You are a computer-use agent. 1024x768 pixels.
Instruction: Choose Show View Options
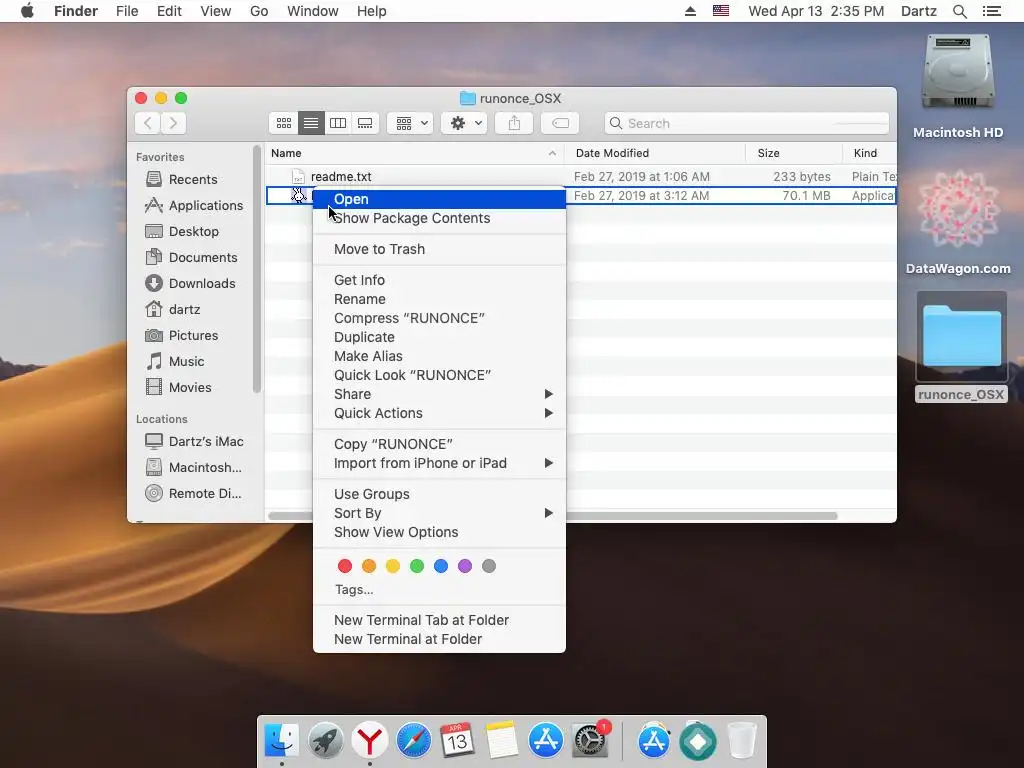440,532
